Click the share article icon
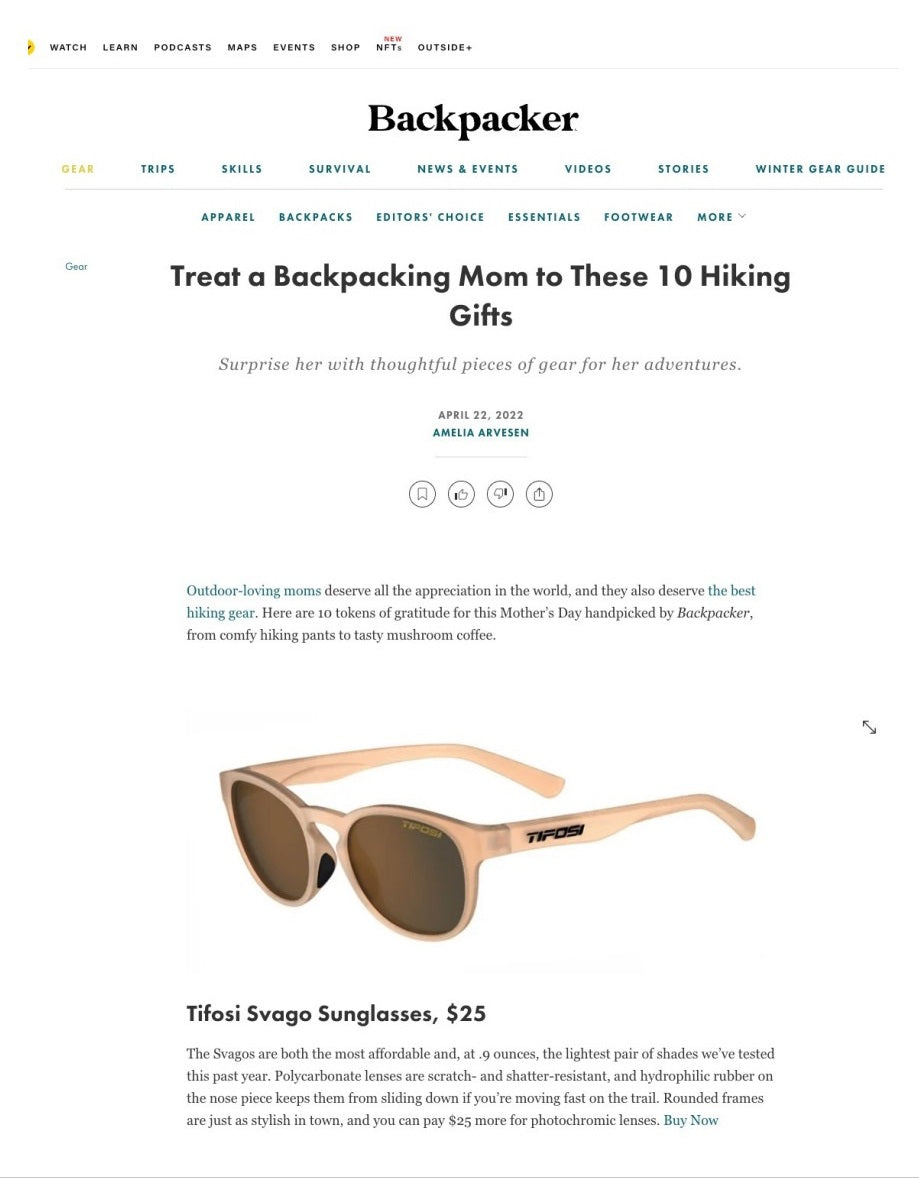 539,494
